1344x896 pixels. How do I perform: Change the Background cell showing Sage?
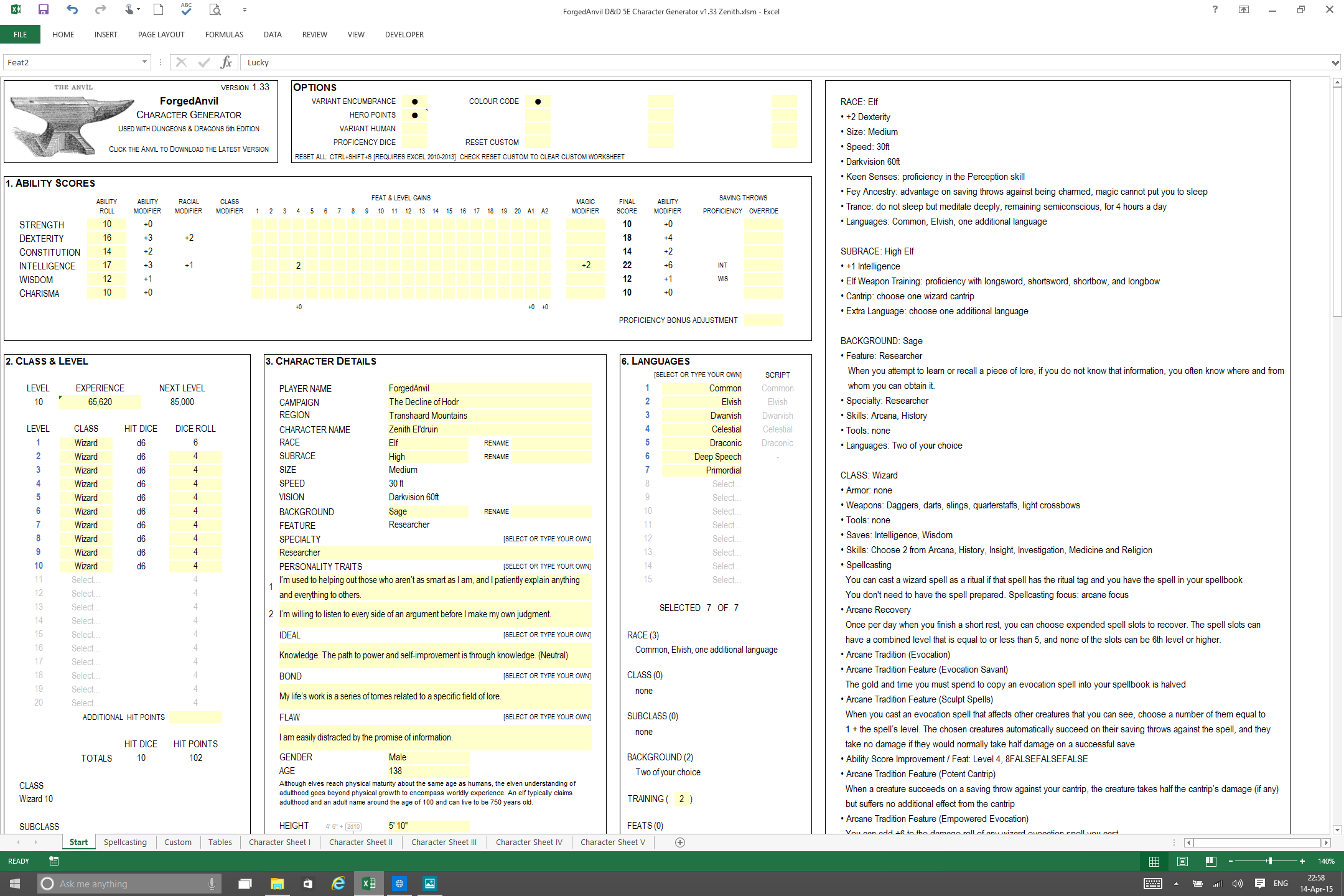point(428,511)
